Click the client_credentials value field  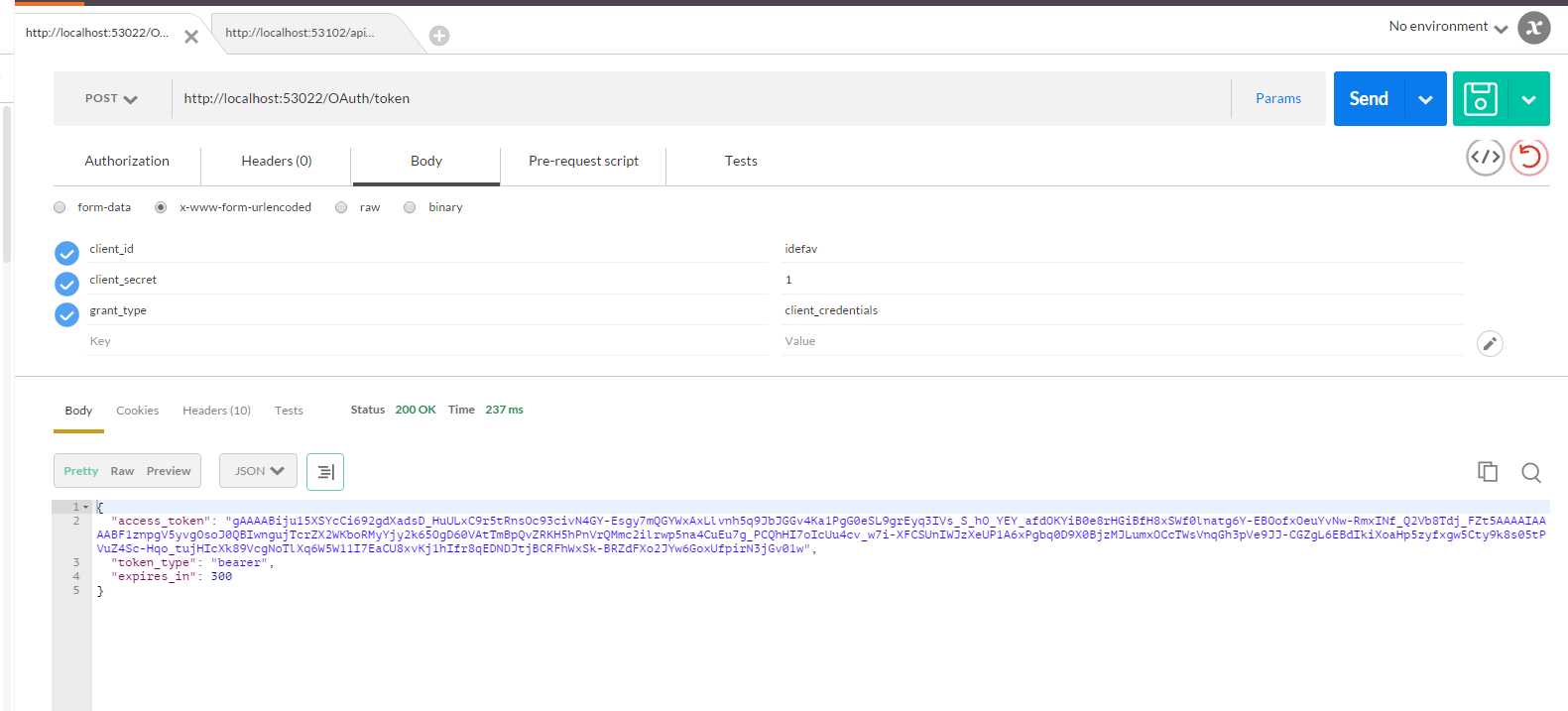[1123, 310]
